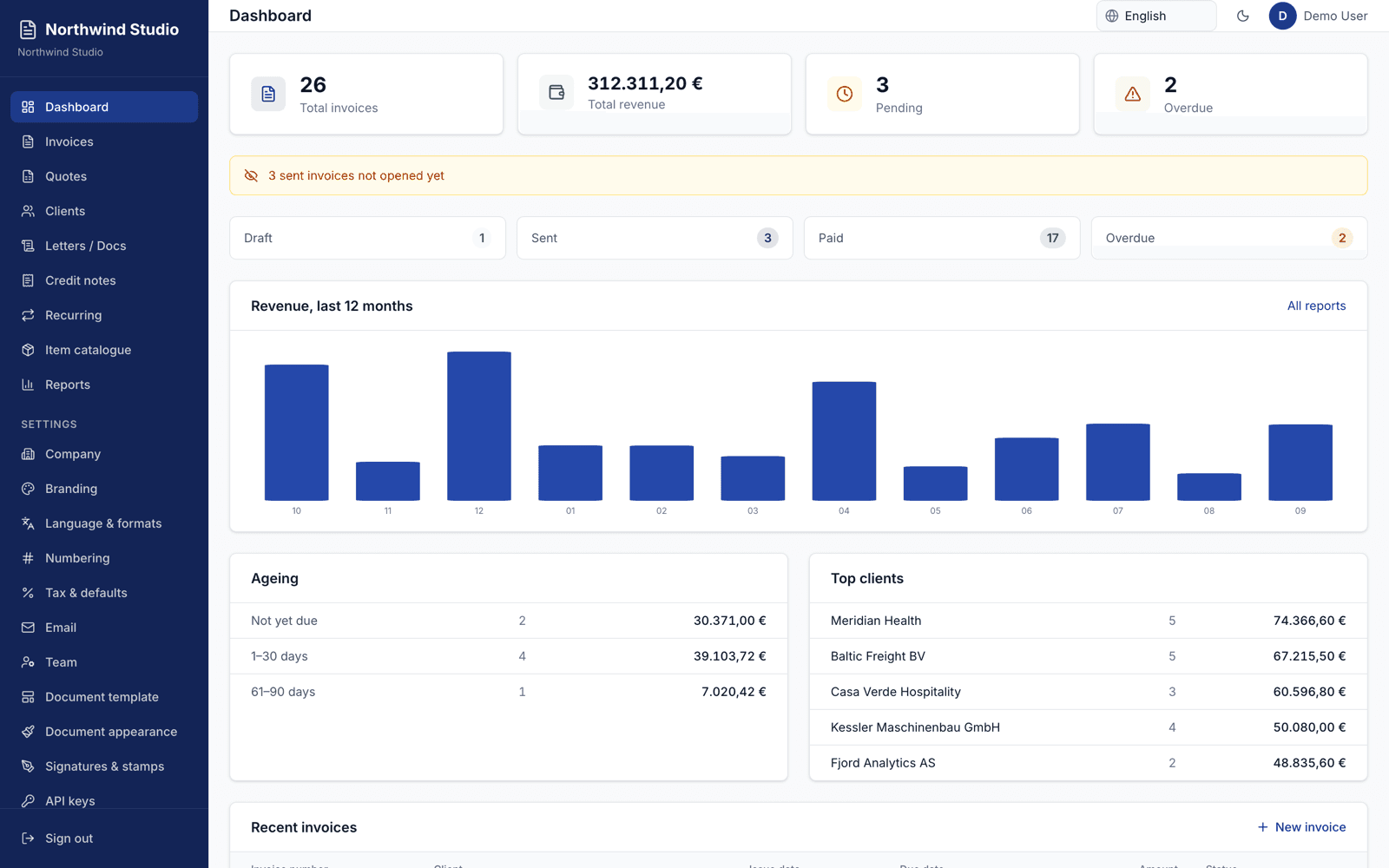
Task: Click the Clients people icon in sidebar
Action: [x=28, y=211]
